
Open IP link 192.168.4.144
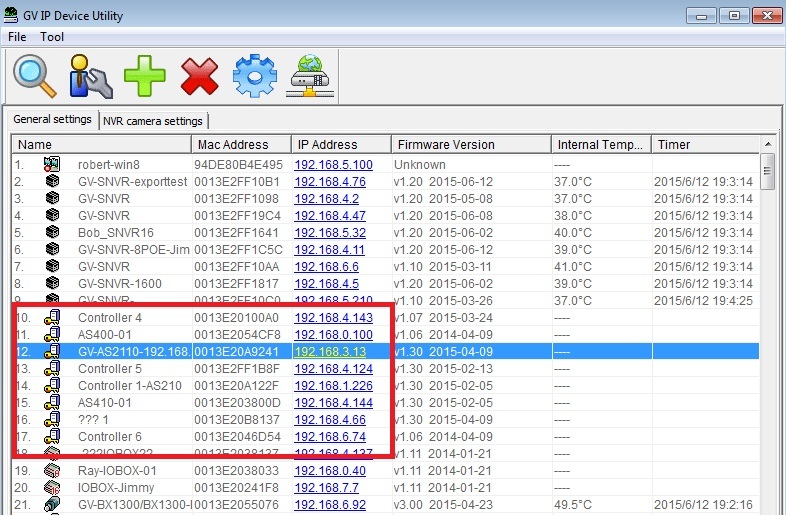pos(333,403)
